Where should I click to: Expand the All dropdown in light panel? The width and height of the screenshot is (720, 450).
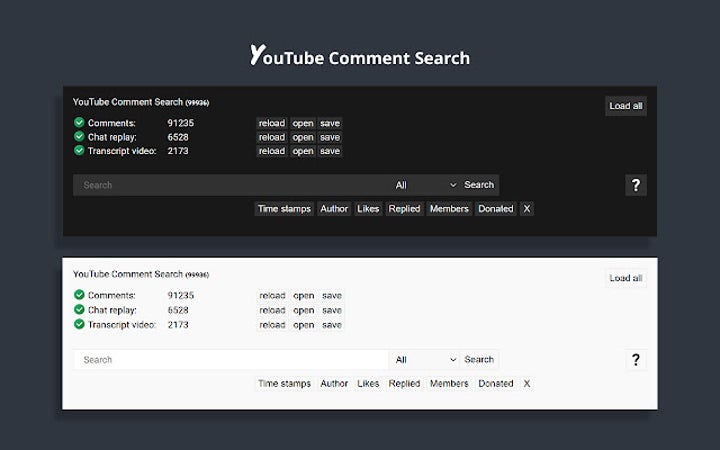425,360
